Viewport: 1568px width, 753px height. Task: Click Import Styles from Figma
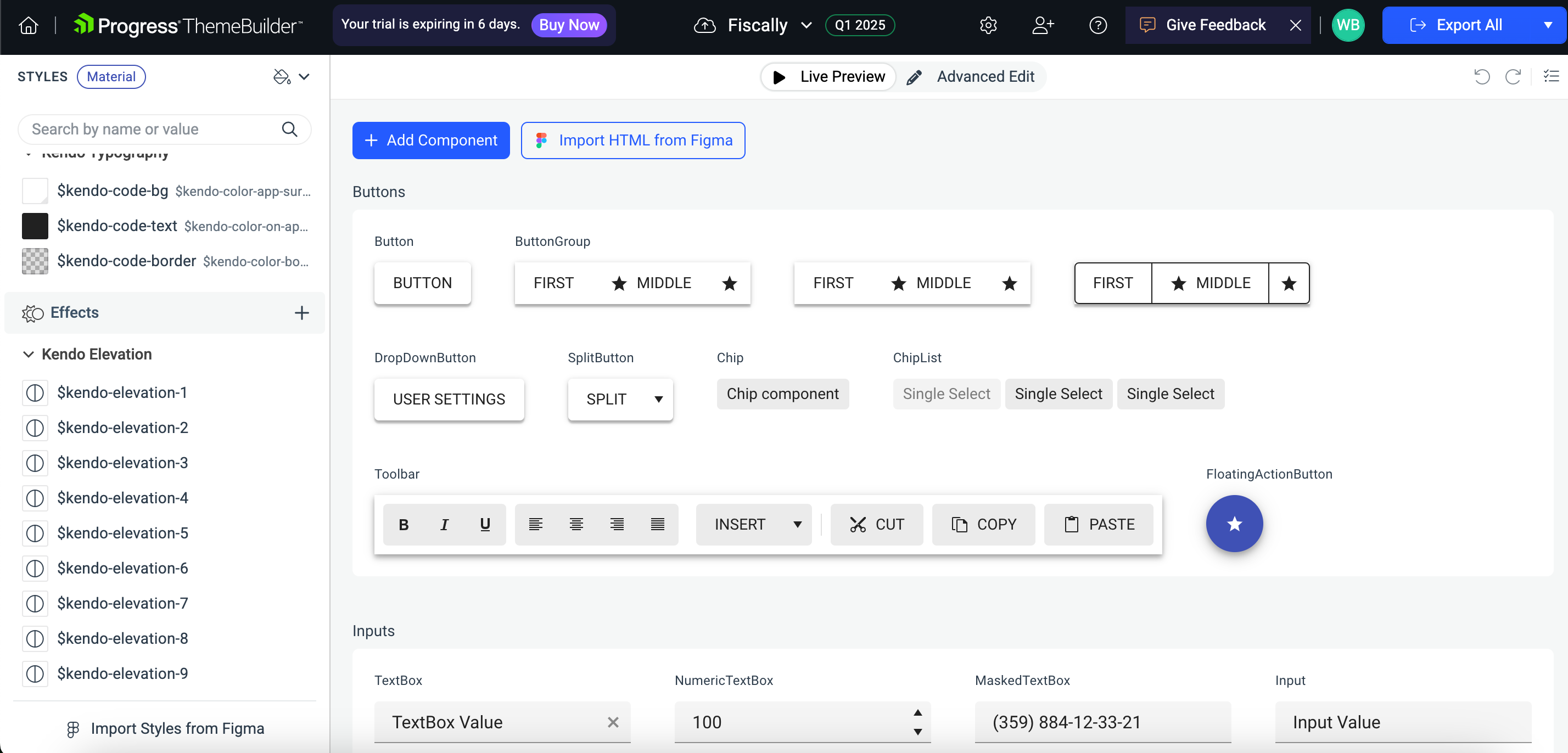tap(165, 729)
